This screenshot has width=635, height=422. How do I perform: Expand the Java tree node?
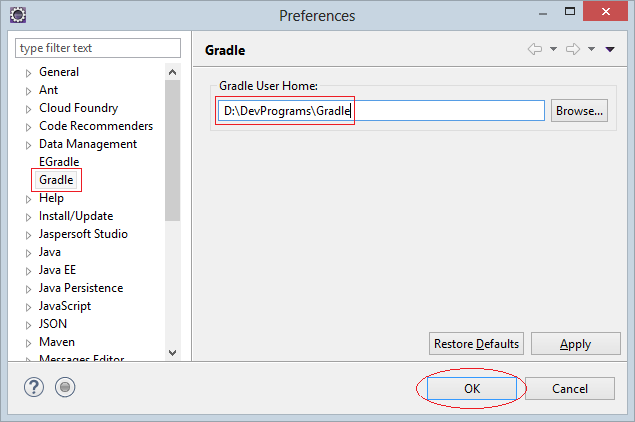pos(28,254)
